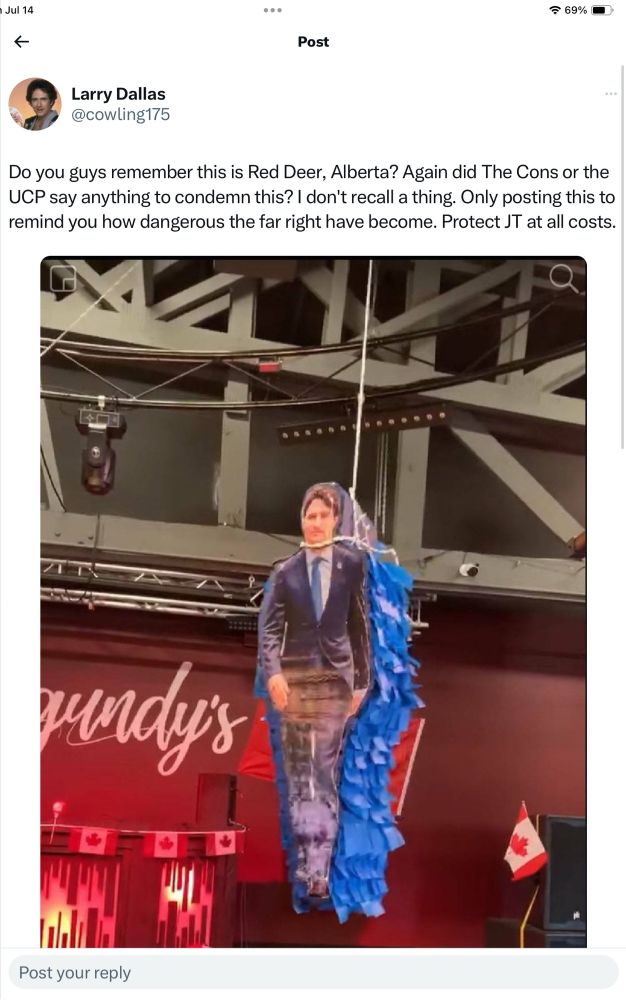Tap the magnifier icon on the photo
Image resolution: width=626 pixels, height=1000 pixels.
point(563,278)
